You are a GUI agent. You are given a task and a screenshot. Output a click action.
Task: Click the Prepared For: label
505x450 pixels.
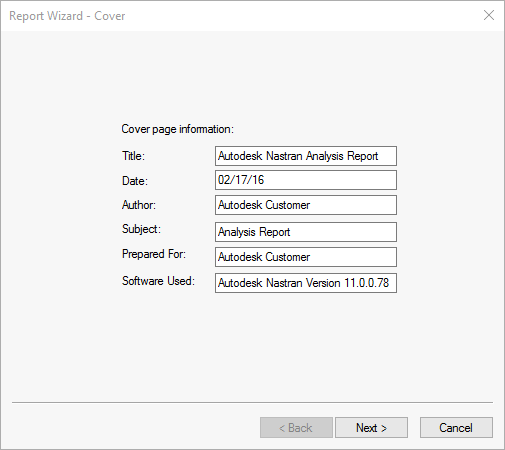154,254
